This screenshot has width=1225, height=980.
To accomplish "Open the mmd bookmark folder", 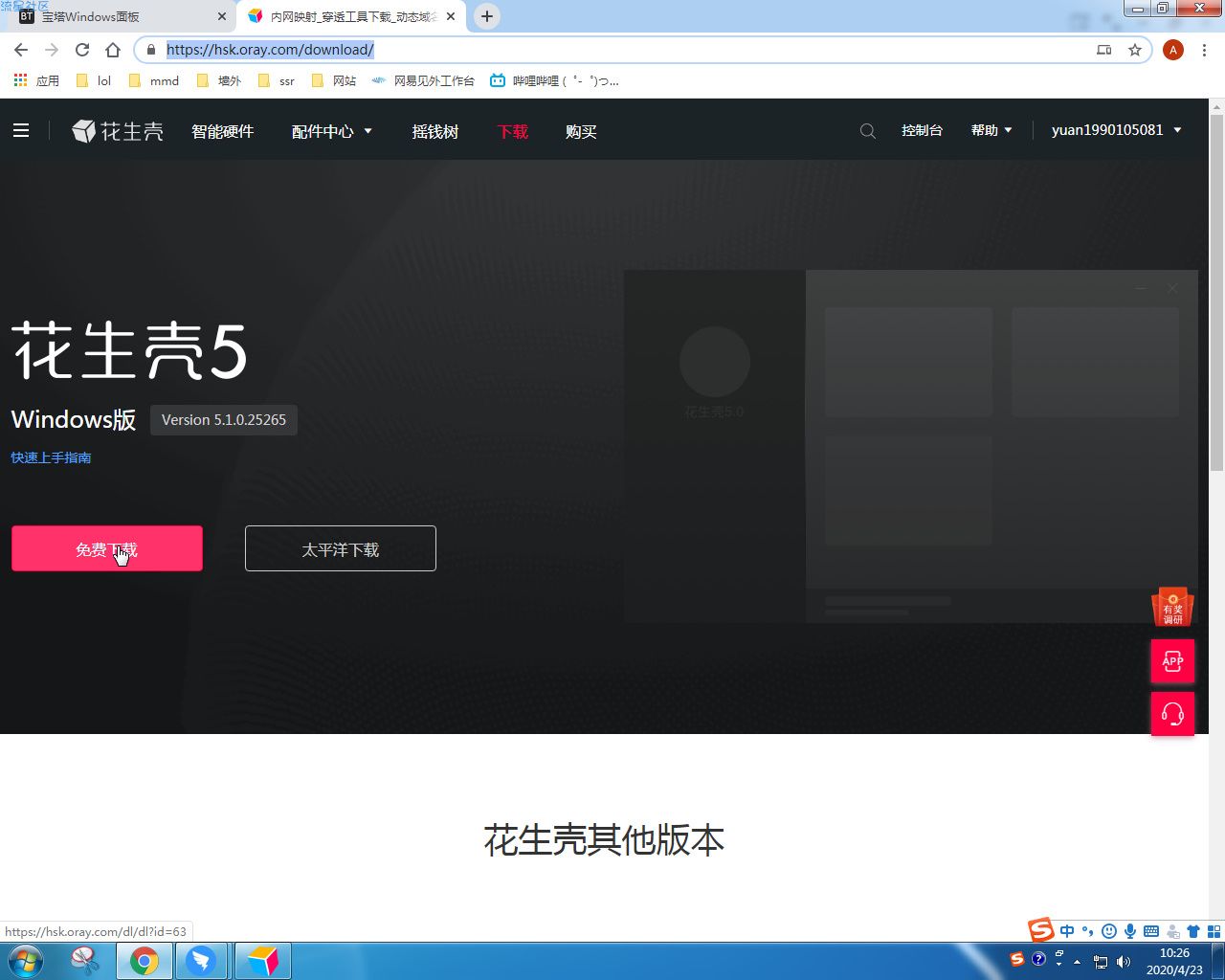I will pyautogui.click(x=153, y=80).
